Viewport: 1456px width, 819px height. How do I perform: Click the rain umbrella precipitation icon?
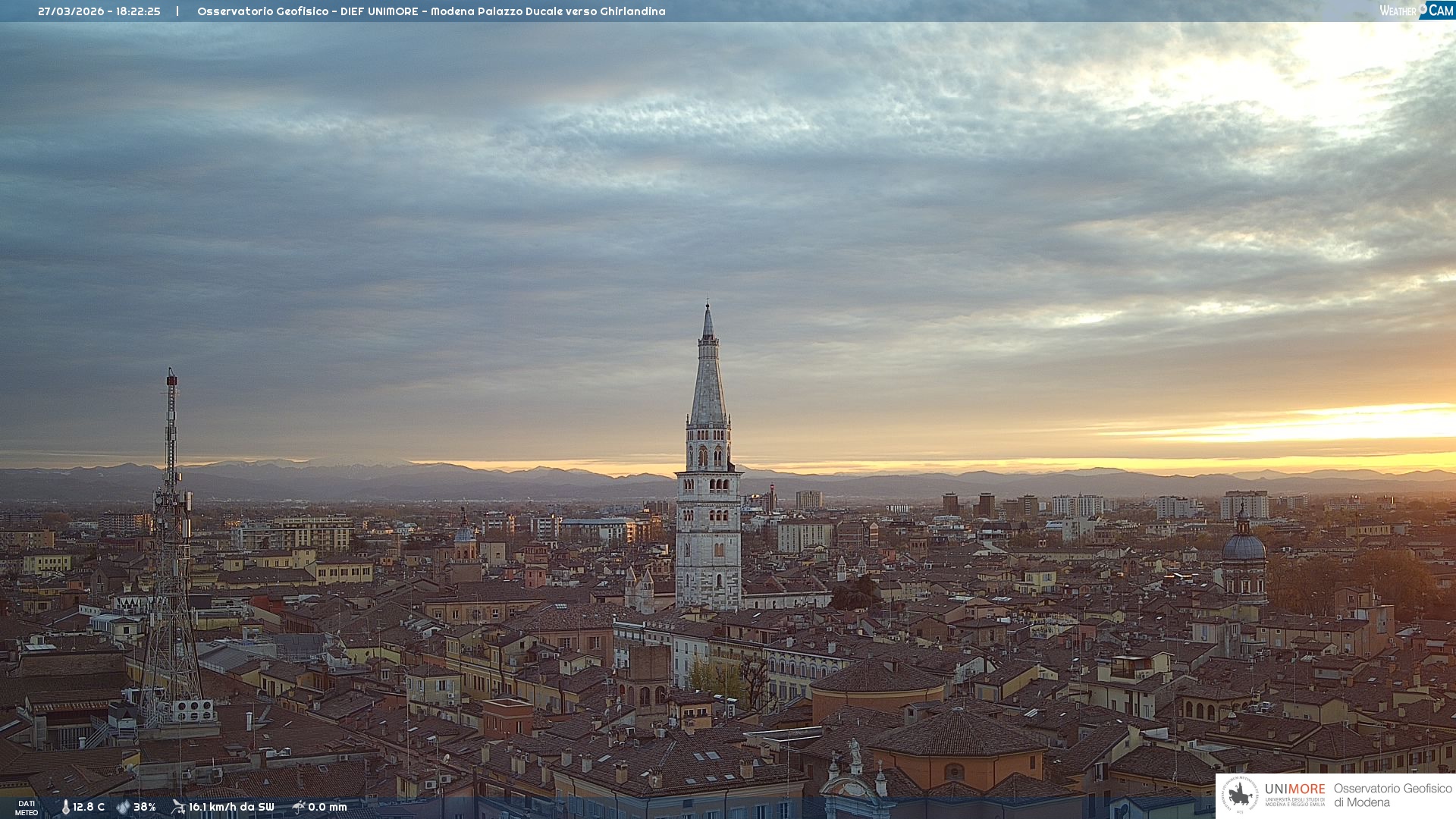tap(298, 807)
